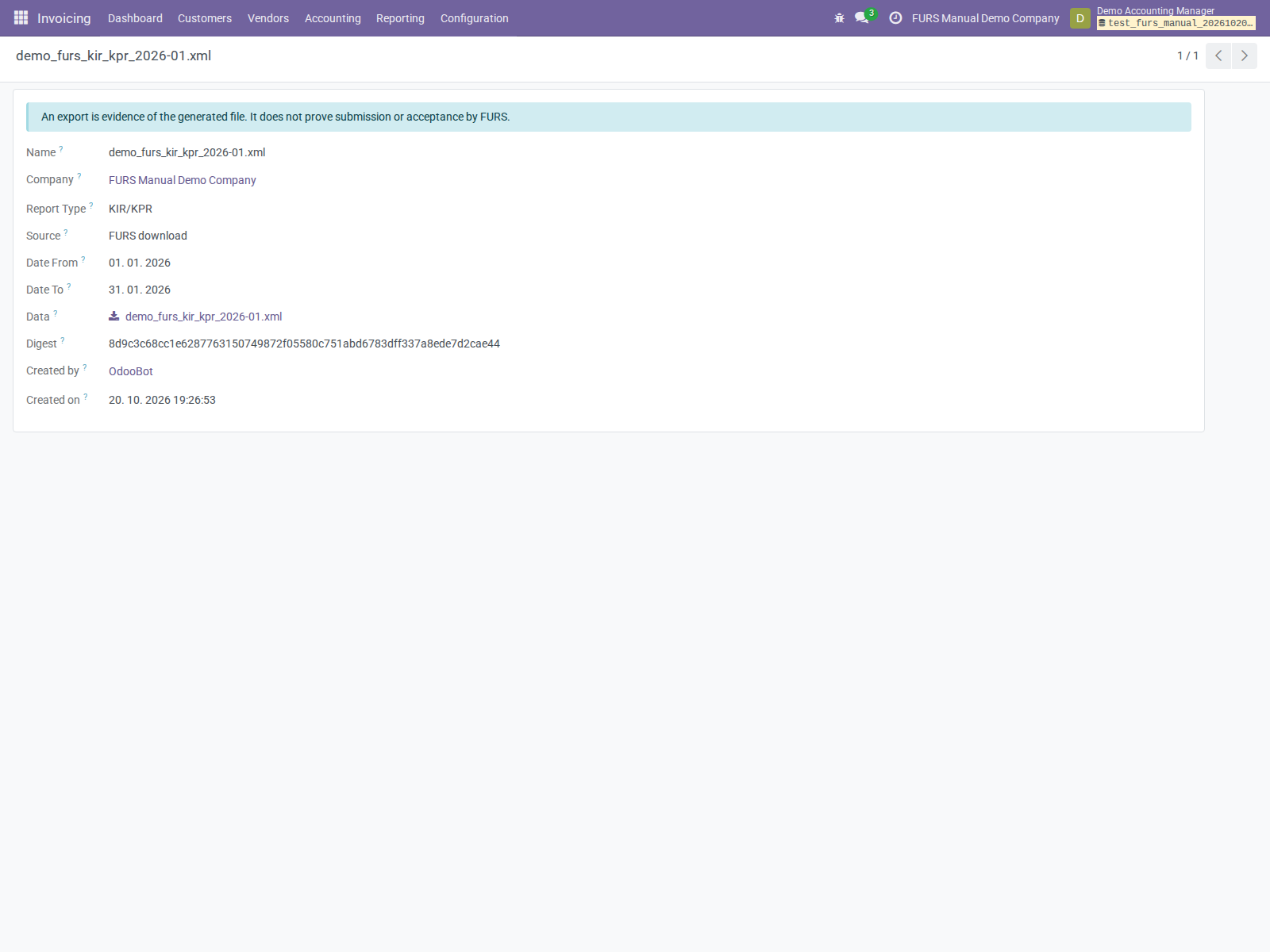Go to previous record arrow
The height and width of the screenshot is (952, 1270).
(x=1218, y=56)
